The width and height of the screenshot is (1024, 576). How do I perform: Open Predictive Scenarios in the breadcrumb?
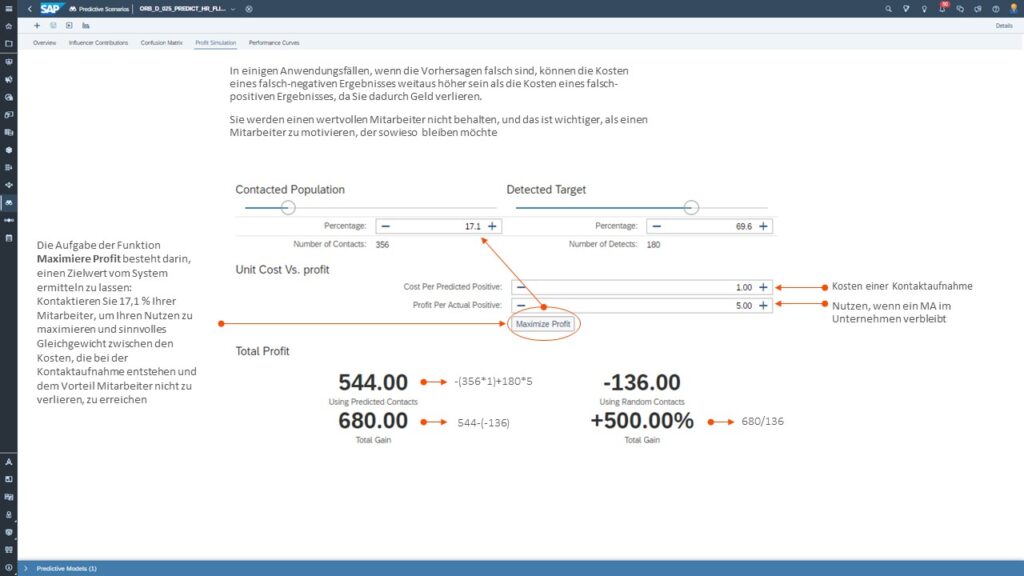[x=103, y=9]
